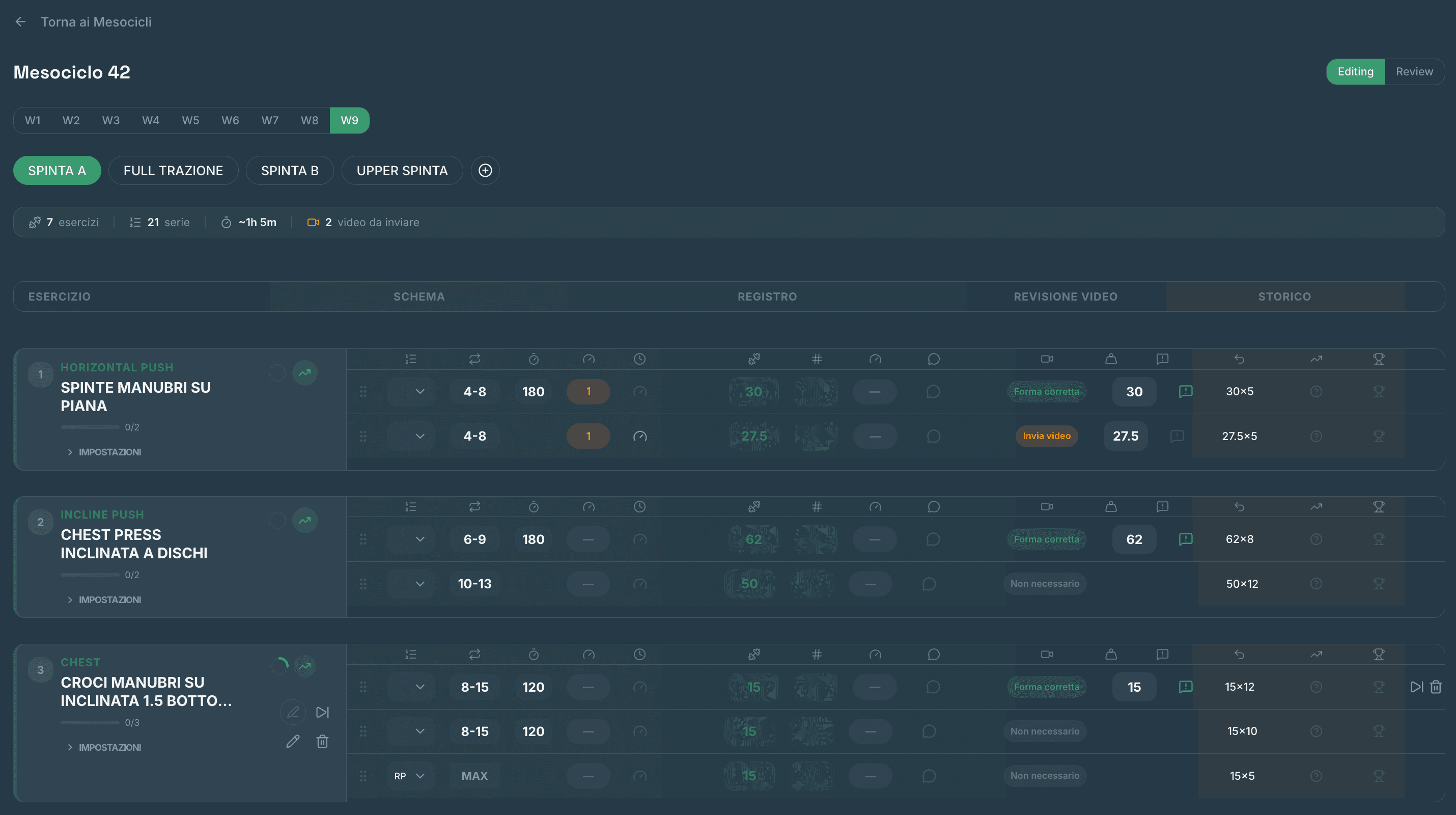1456x815 pixels.
Task: Go back via the Torna ai Mesocicli arrow
Action: tap(20, 21)
